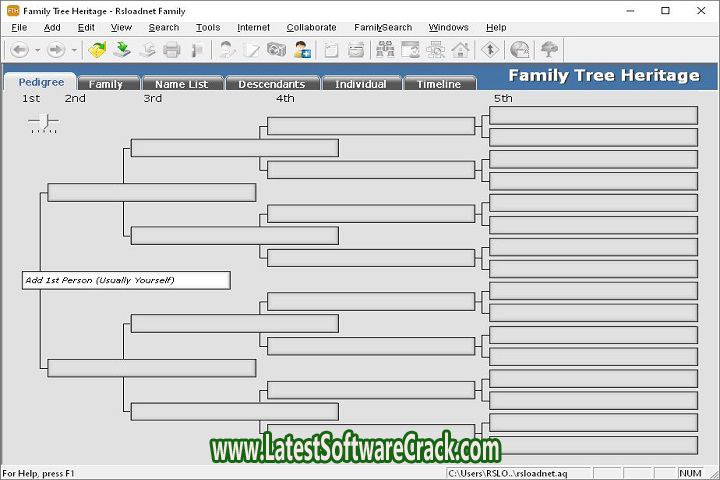
Task: Click Add 1st Person box
Action: coord(126,280)
